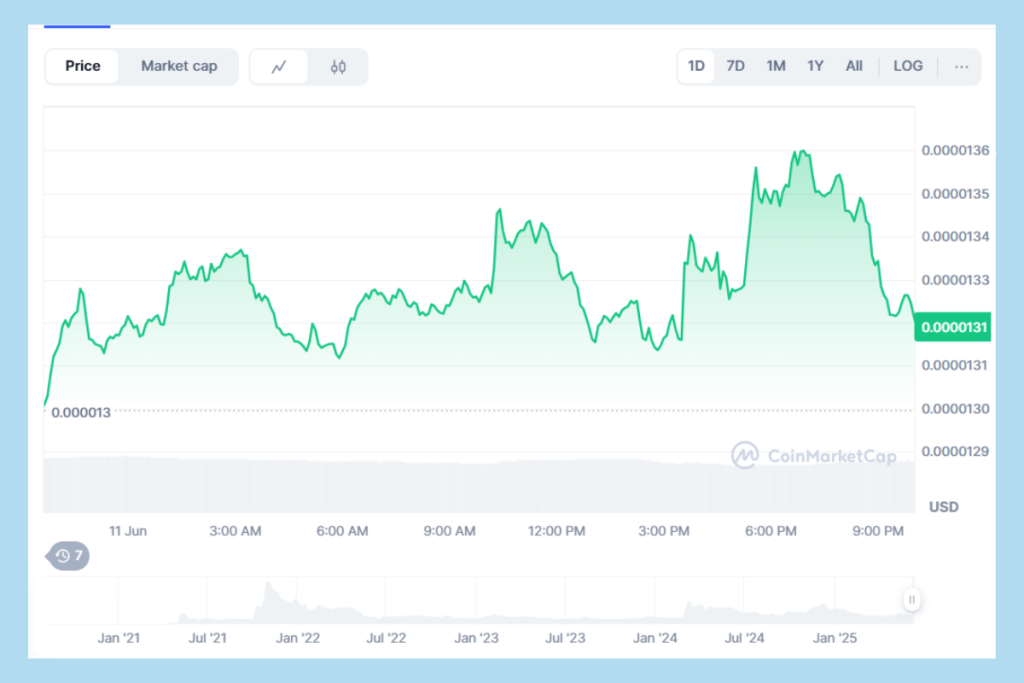Select the Price tab
This screenshot has height=683, width=1024.
(83, 66)
